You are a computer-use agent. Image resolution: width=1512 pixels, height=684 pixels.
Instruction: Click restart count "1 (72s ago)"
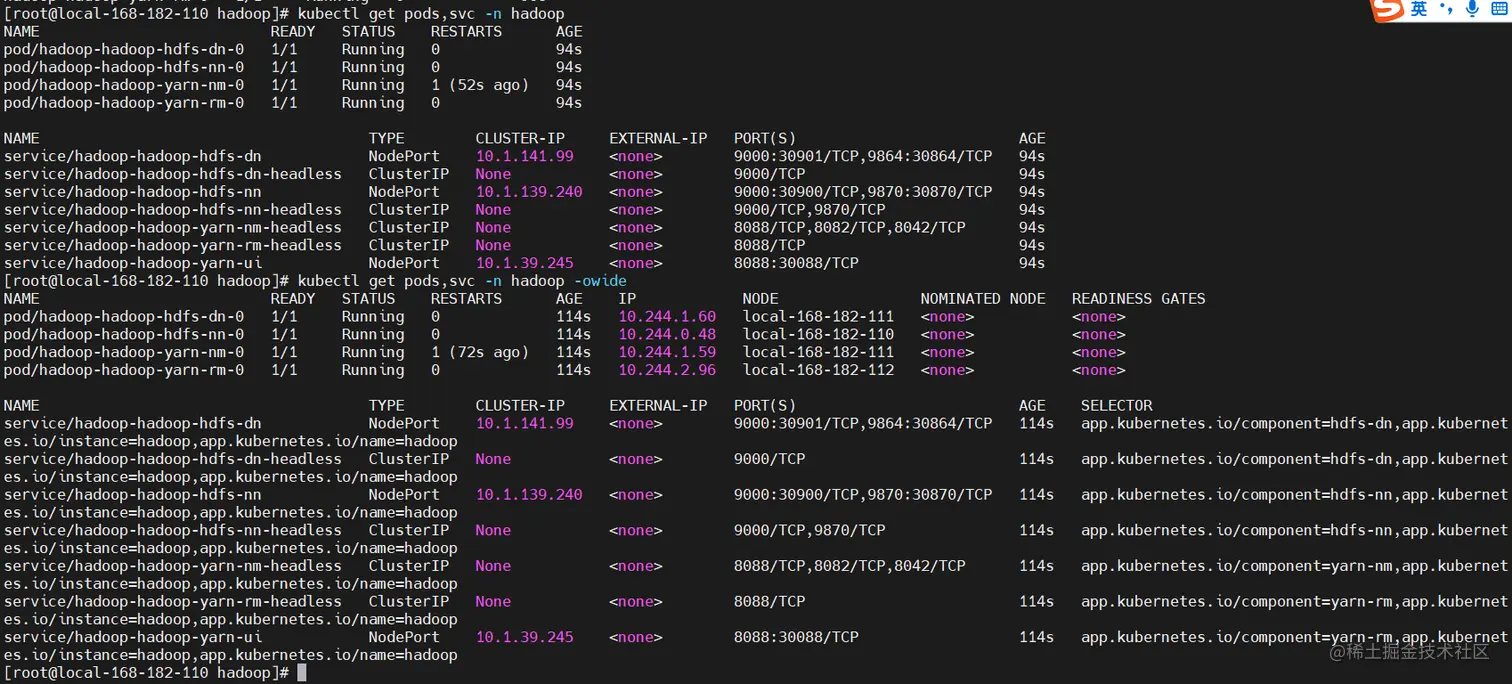480,352
